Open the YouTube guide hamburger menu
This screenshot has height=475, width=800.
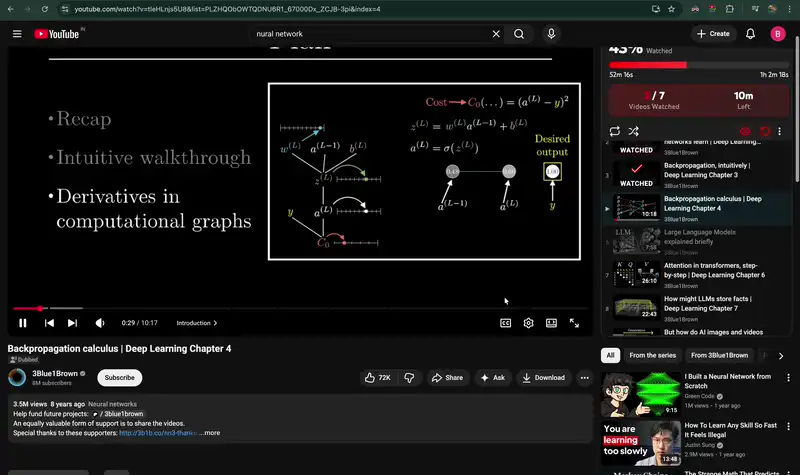17,34
